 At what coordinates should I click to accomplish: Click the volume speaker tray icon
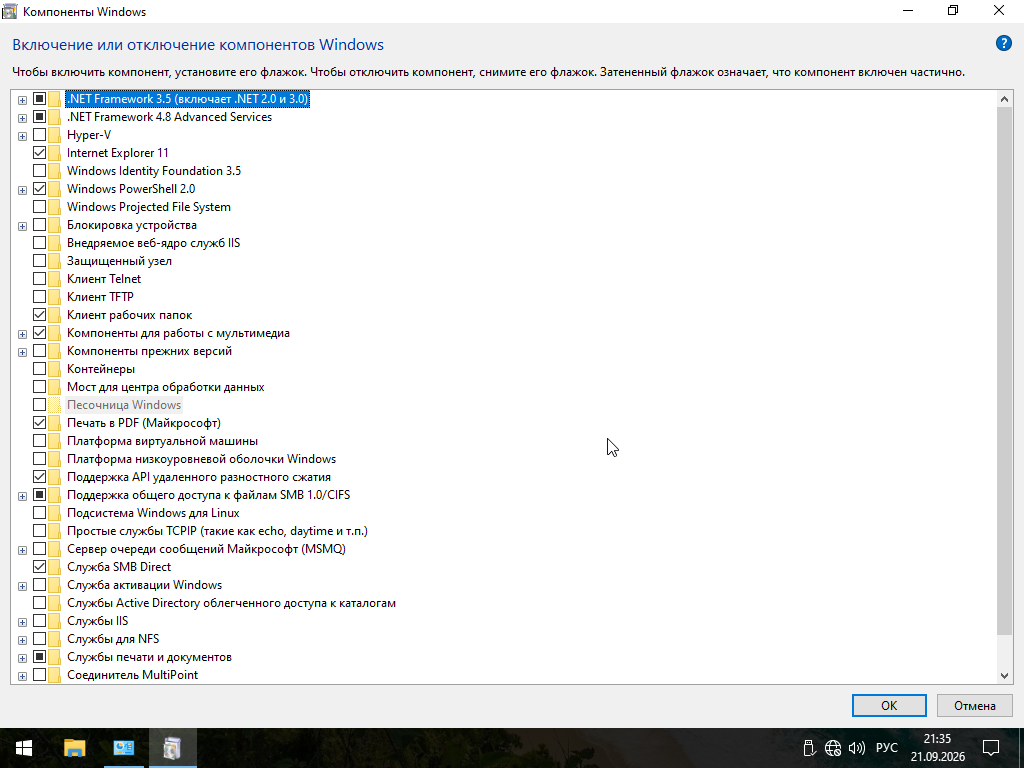pyautogui.click(x=856, y=748)
